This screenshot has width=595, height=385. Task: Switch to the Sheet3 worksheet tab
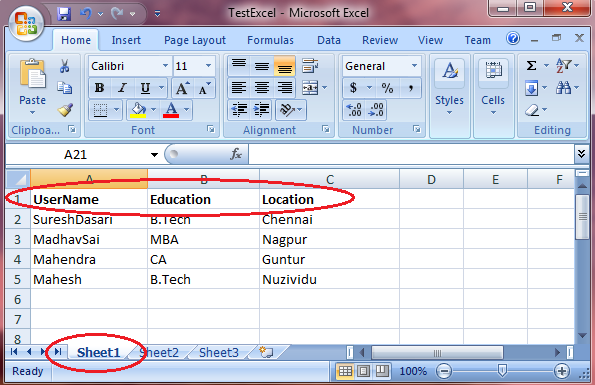coord(219,352)
